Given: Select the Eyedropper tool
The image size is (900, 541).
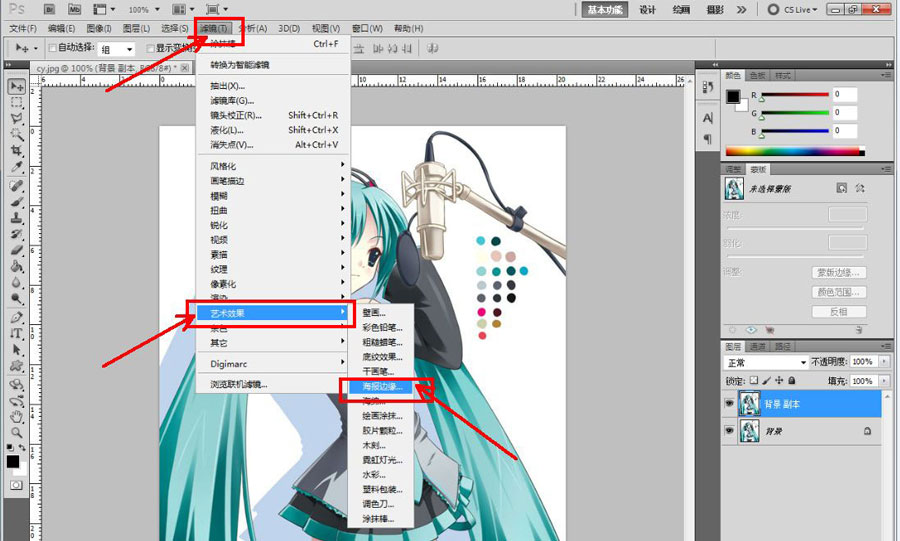Looking at the screenshot, I should 17,166.
